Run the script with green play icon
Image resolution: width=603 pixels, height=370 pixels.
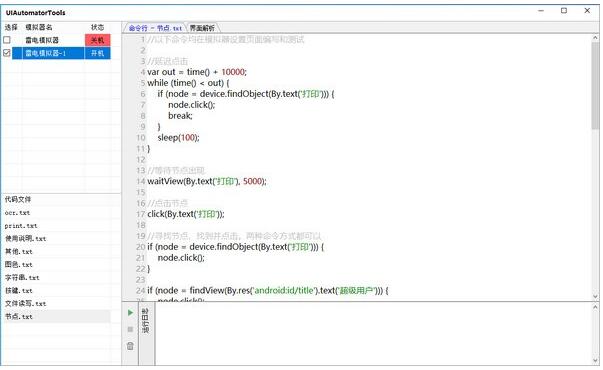pos(130,313)
